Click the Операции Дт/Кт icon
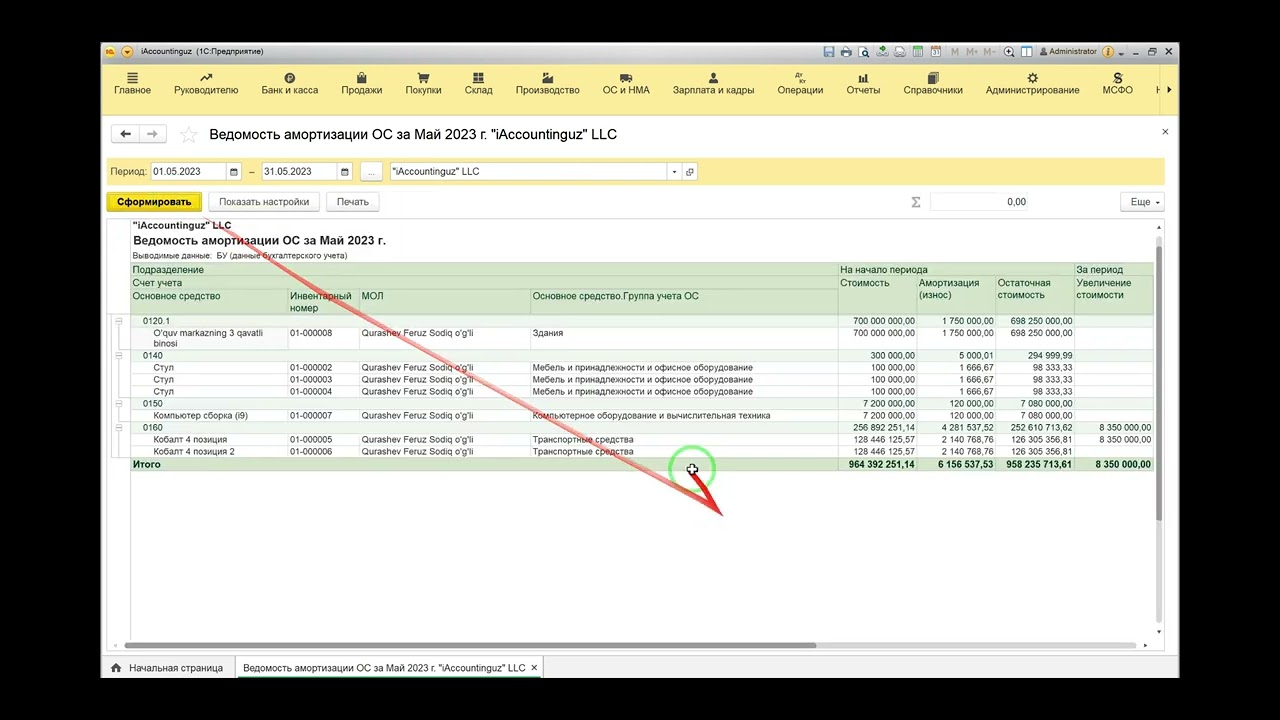1280x720 pixels. pyautogui.click(x=800, y=78)
